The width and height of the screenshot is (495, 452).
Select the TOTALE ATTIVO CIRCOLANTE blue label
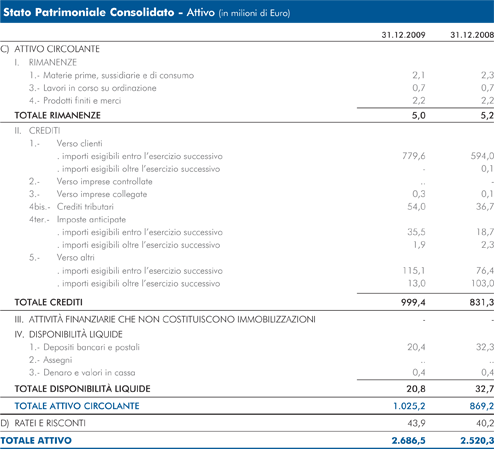click(77, 406)
